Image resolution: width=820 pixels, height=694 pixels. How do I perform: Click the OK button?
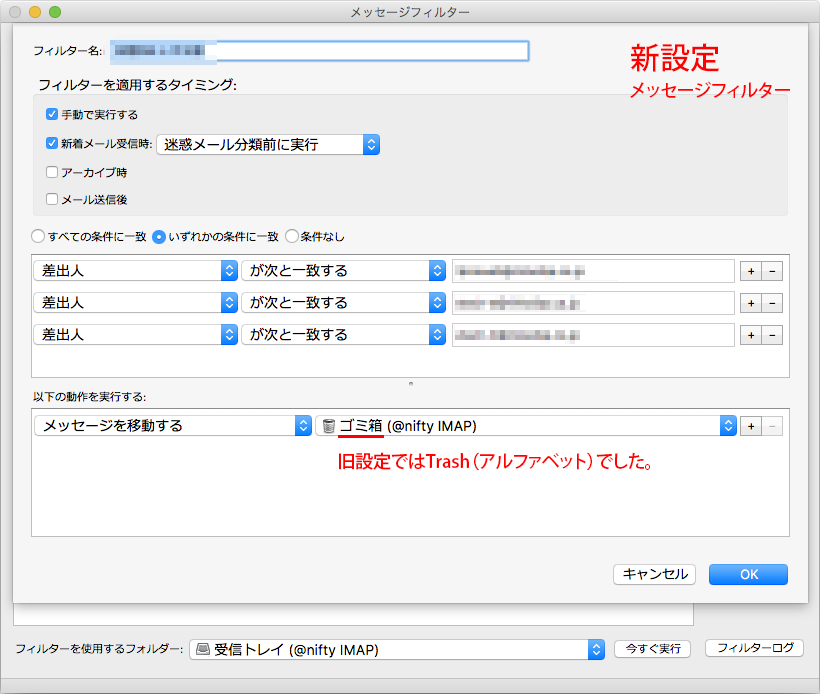point(748,574)
